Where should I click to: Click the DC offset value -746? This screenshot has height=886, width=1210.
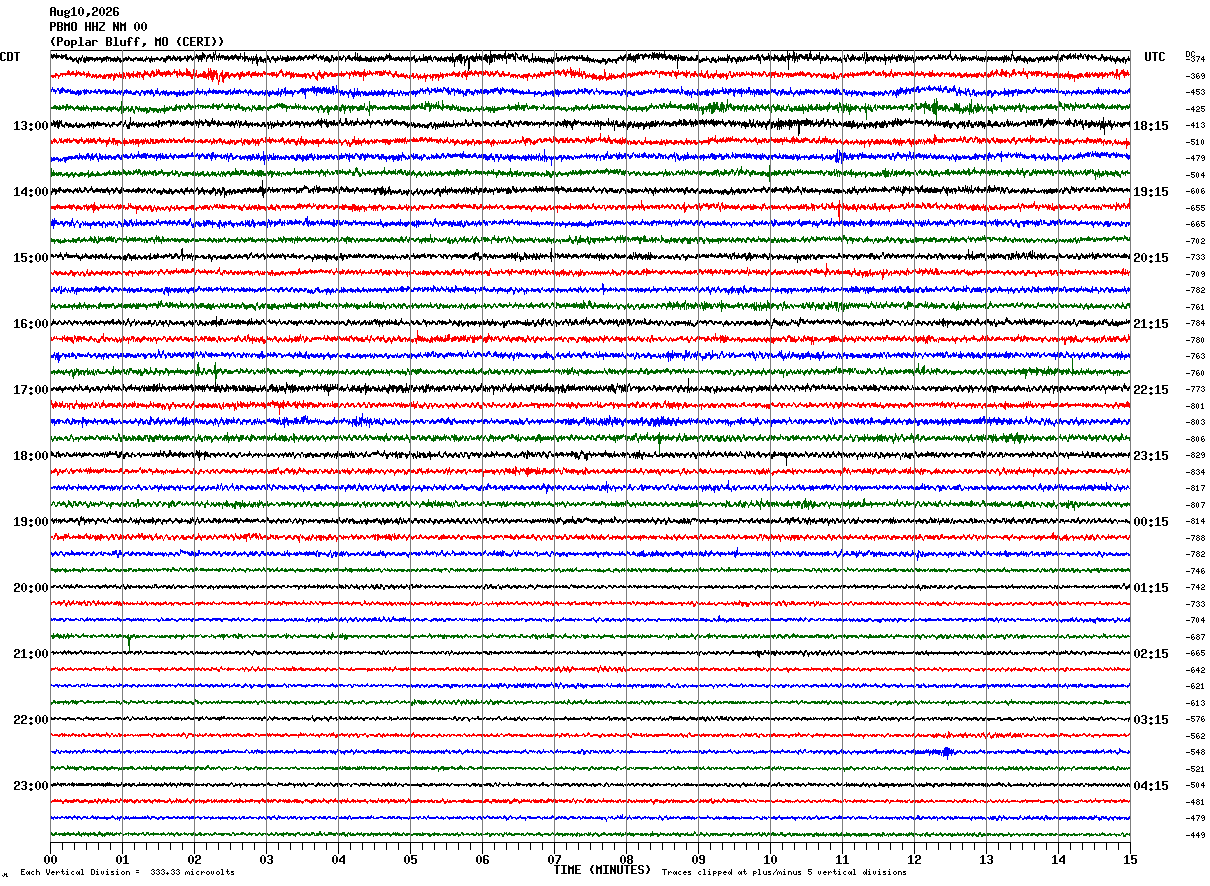point(1195,571)
